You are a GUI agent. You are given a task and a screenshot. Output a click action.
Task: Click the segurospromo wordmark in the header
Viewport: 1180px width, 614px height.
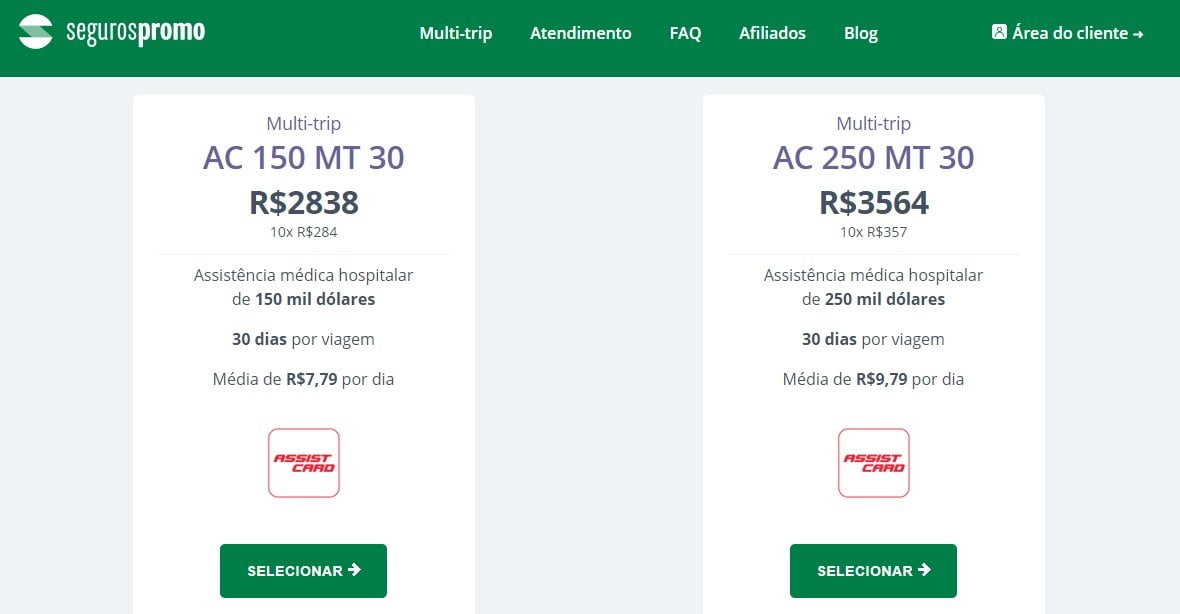click(x=135, y=32)
